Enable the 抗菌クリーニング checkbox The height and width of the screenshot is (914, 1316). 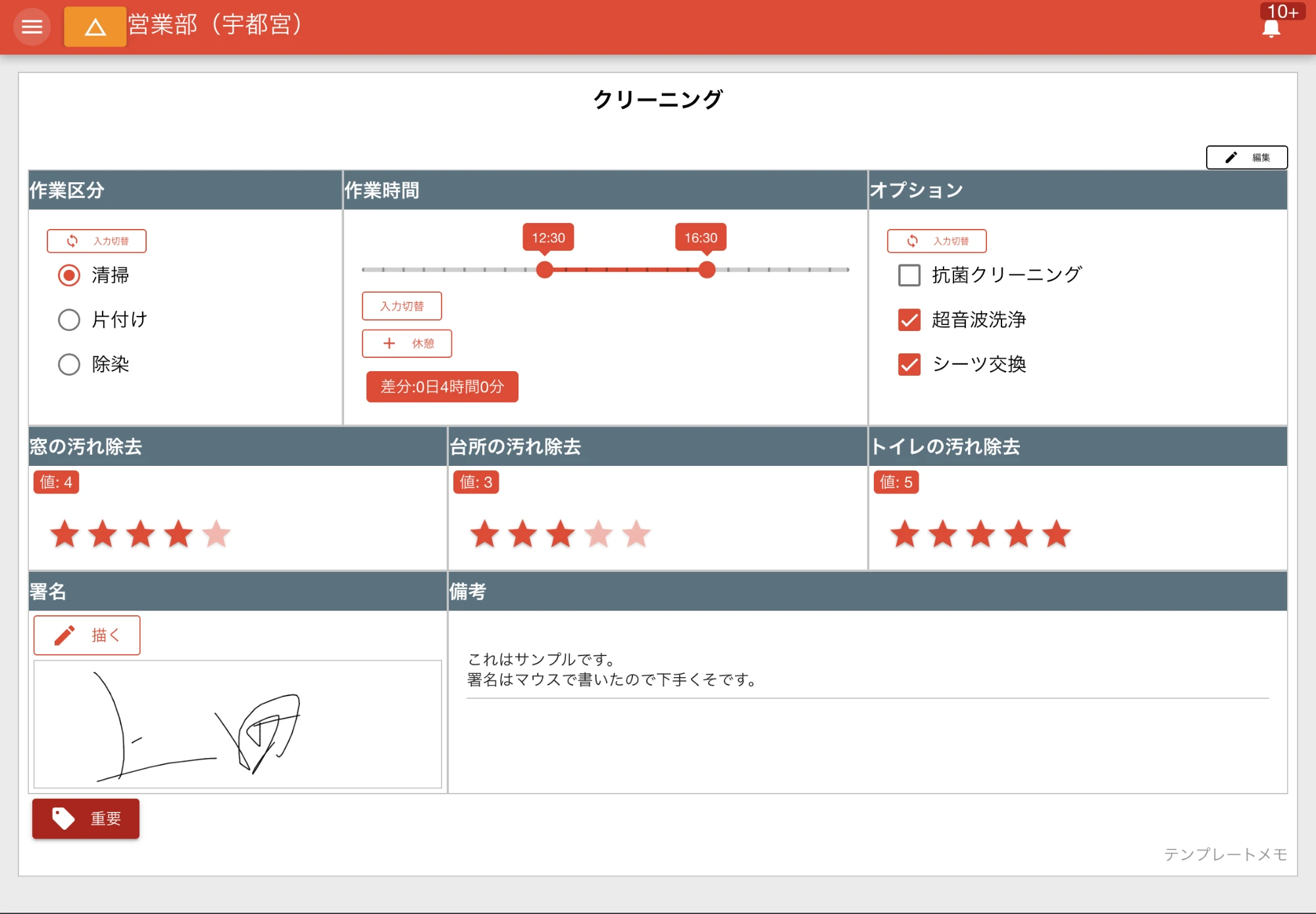(x=909, y=276)
